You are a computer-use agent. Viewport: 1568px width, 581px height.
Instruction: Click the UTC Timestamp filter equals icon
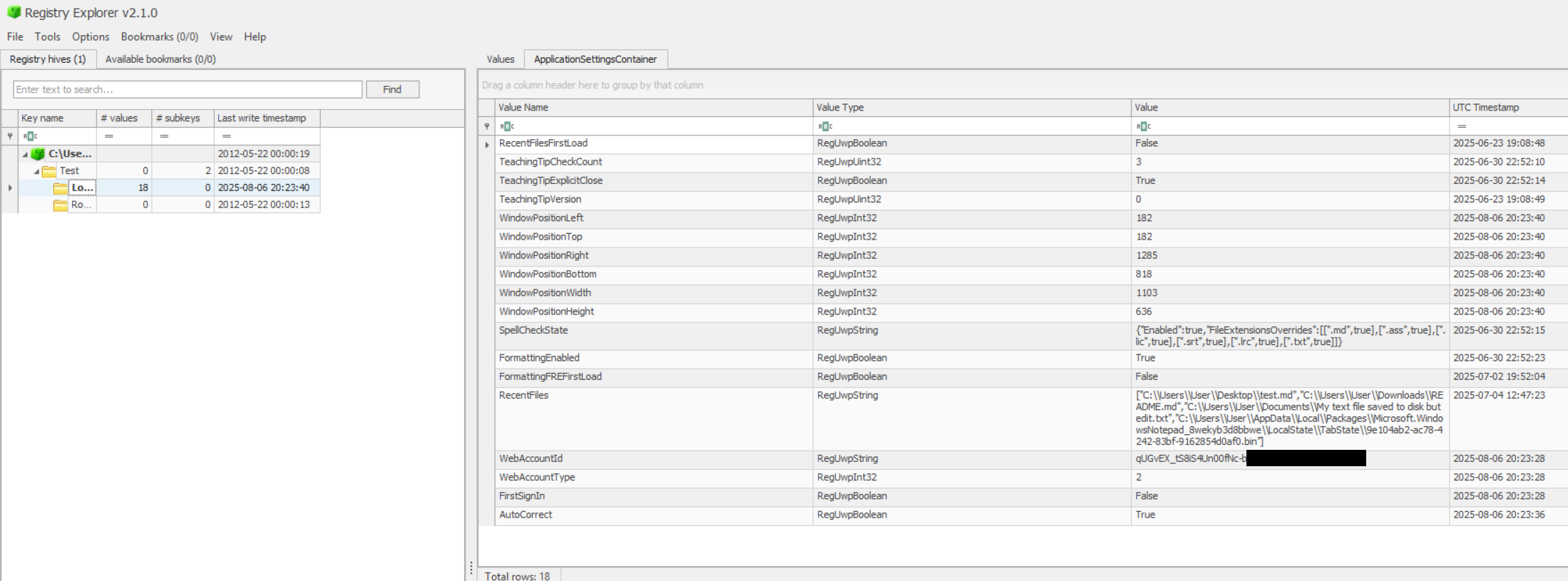pos(1462,126)
